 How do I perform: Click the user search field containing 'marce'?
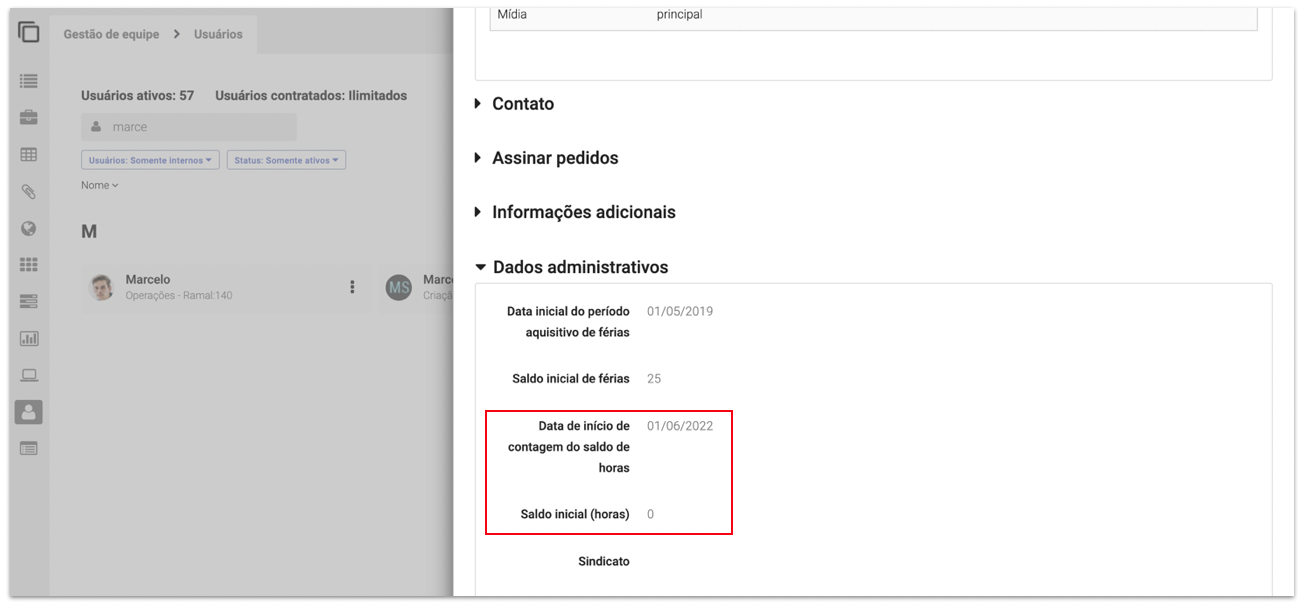click(189, 127)
